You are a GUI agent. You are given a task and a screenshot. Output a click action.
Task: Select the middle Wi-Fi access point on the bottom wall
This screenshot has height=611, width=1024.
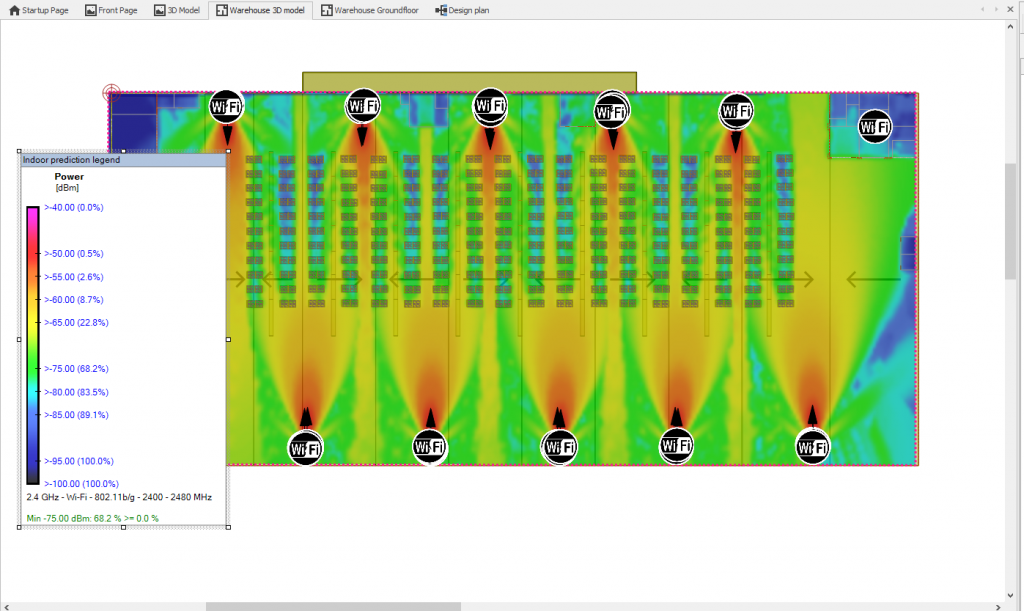pyautogui.click(x=560, y=447)
